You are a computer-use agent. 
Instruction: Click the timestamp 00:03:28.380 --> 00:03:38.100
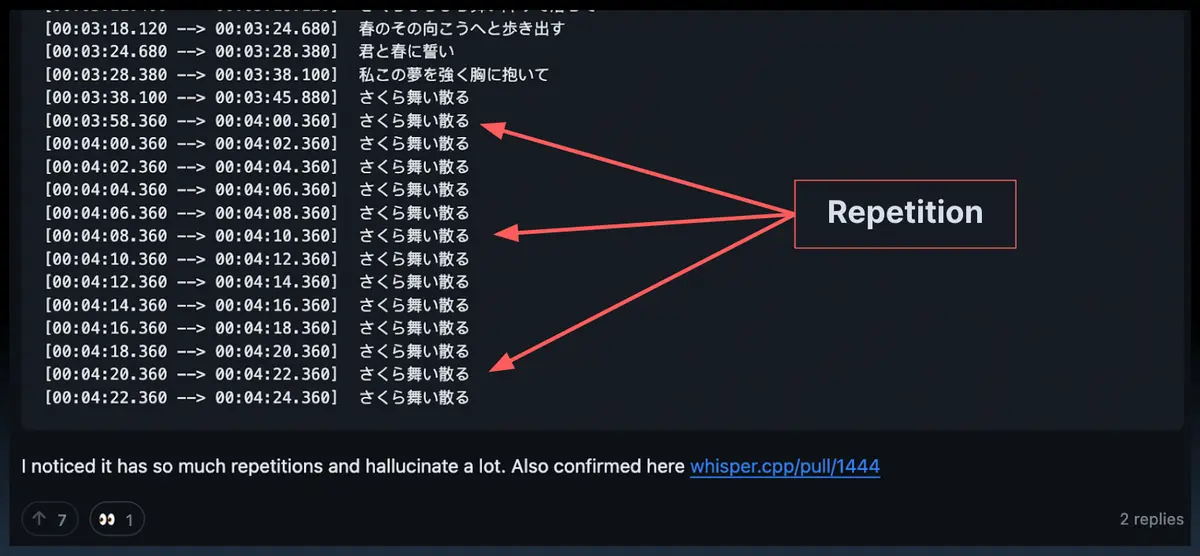point(191,75)
